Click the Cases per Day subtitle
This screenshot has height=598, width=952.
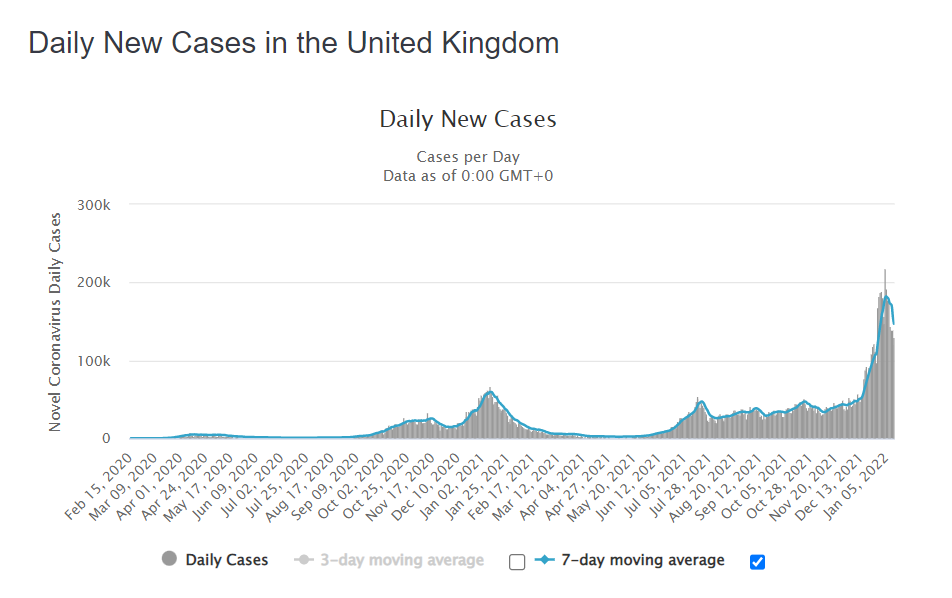[x=468, y=157]
